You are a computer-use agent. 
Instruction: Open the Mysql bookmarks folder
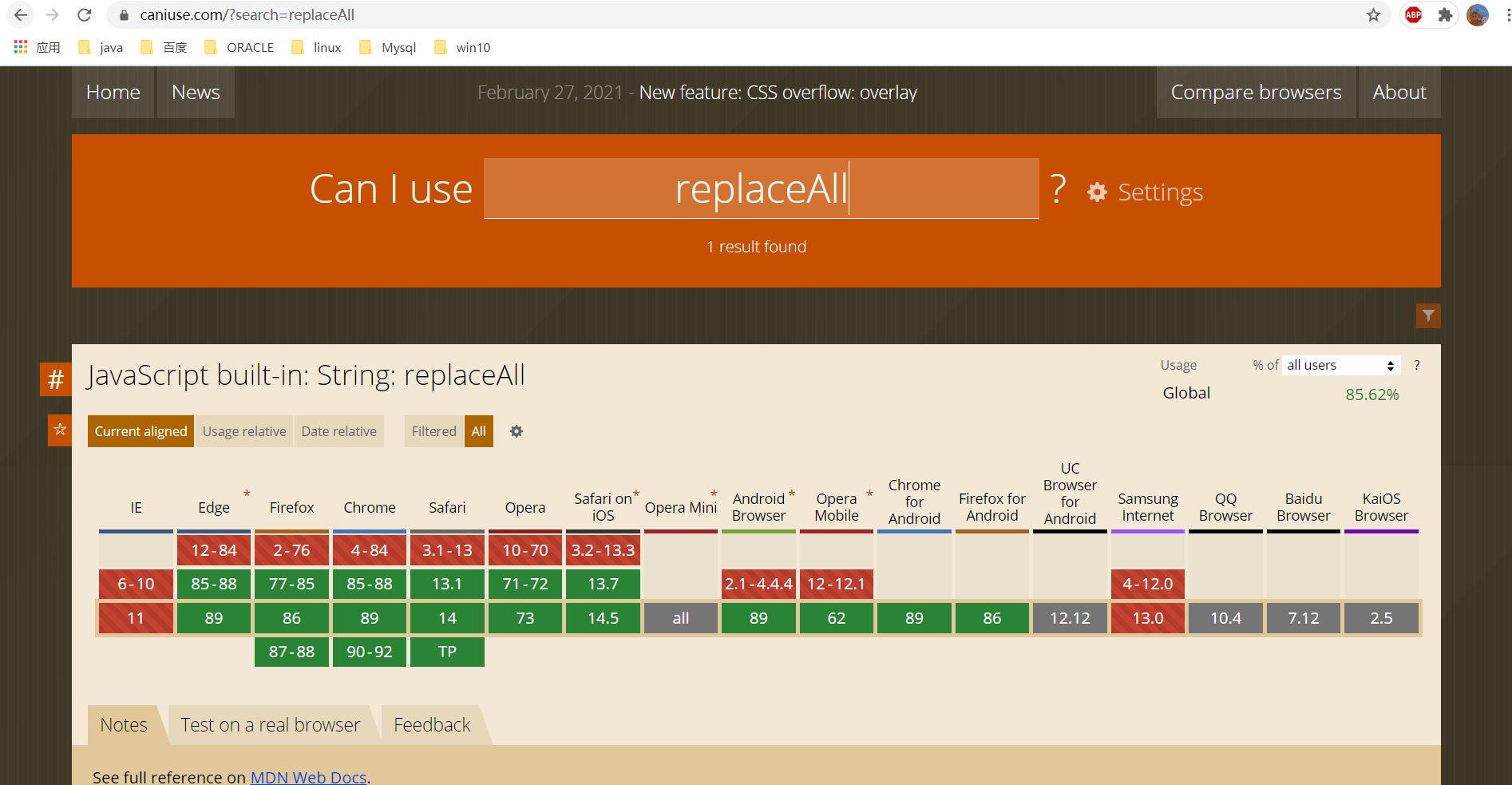[x=388, y=47]
